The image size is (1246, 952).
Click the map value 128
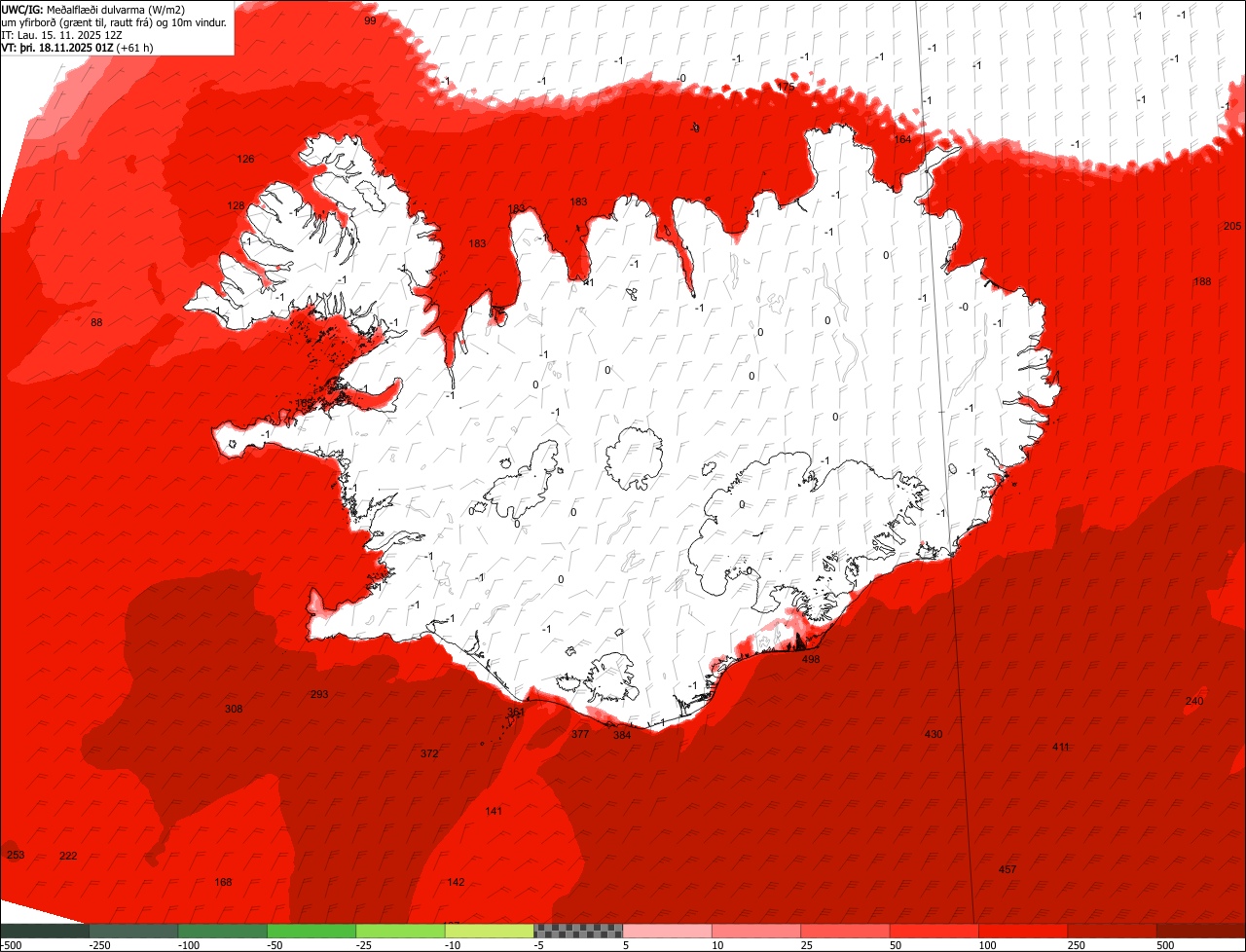coord(237,205)
